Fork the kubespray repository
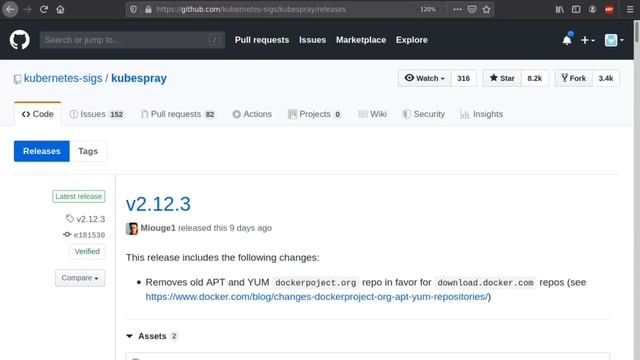 [x=573, y=78]
